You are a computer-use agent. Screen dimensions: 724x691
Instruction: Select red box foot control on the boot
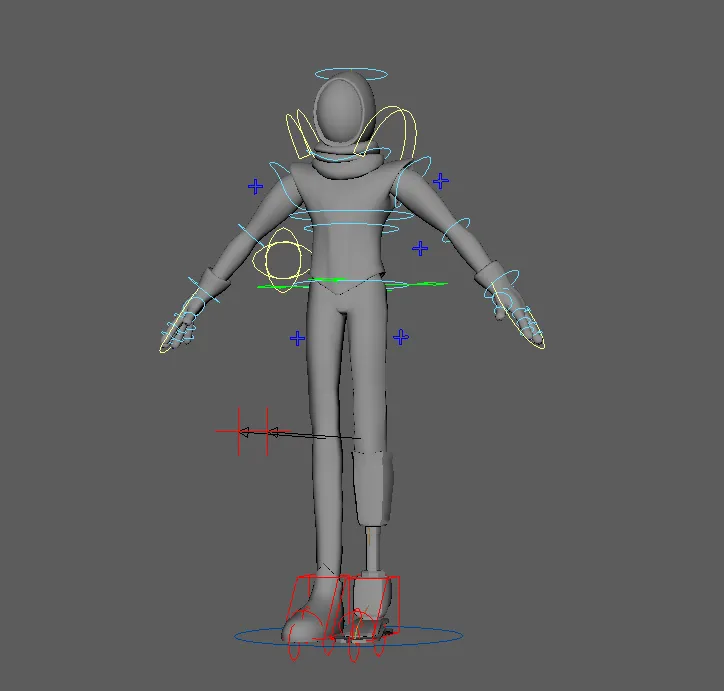(319, 607)
